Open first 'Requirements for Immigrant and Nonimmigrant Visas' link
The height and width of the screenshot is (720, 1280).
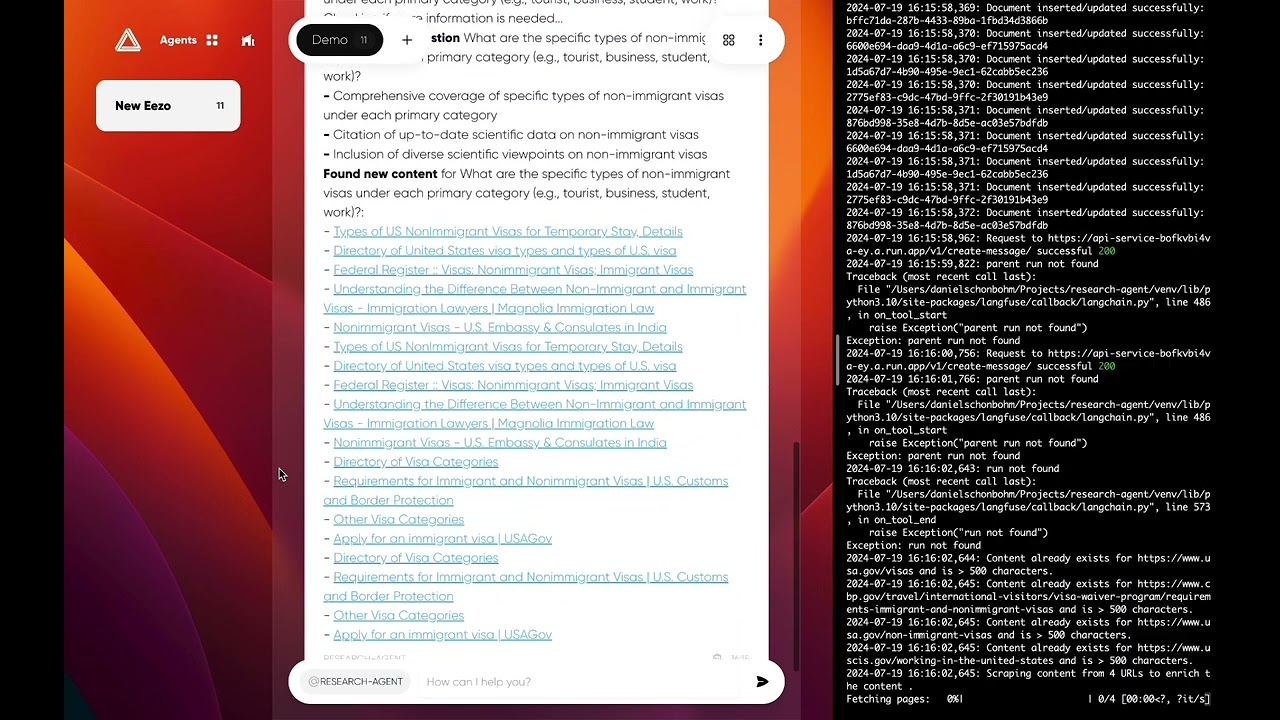(526, 491)
